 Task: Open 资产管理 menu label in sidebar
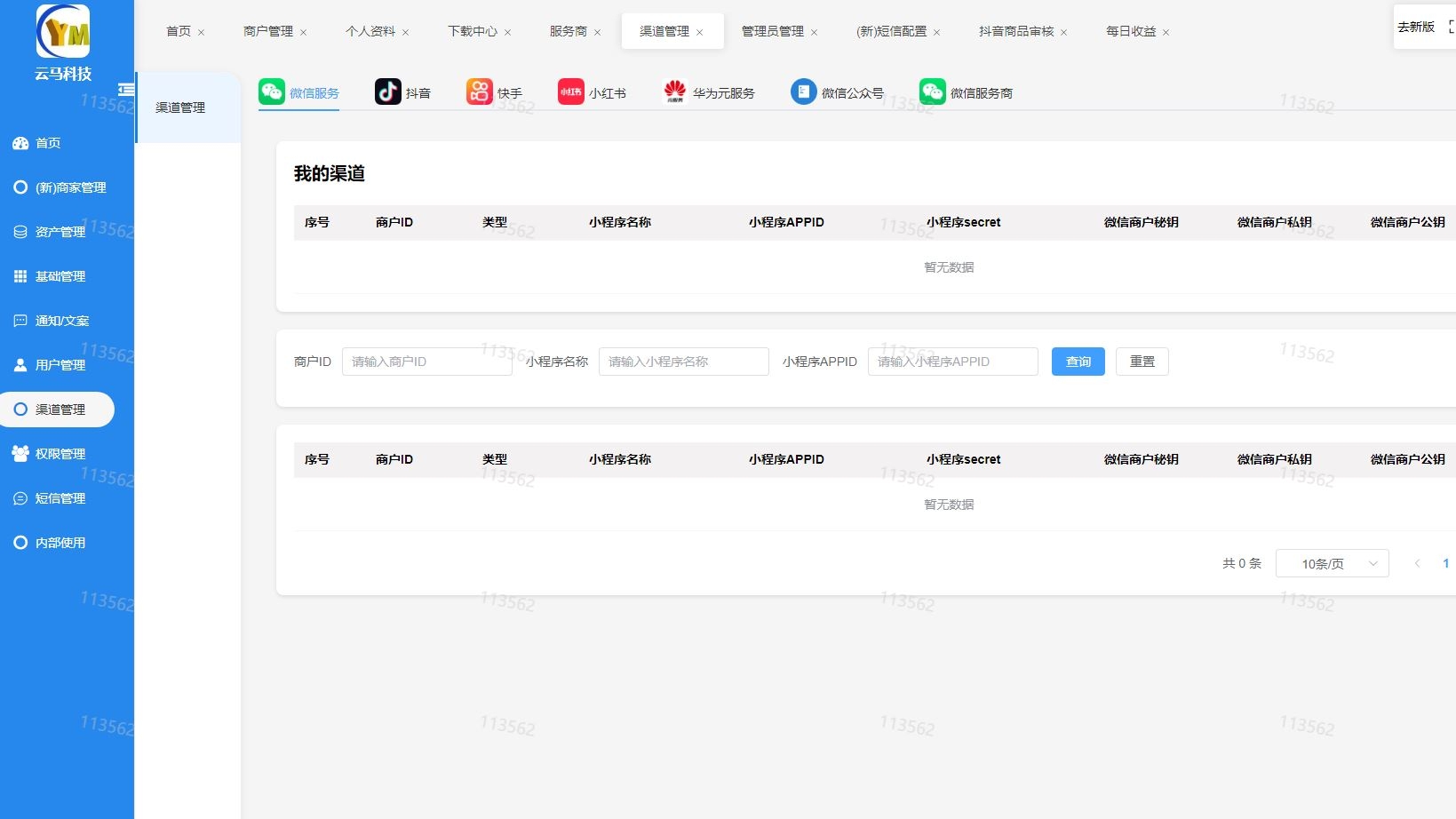pos(60,232)
